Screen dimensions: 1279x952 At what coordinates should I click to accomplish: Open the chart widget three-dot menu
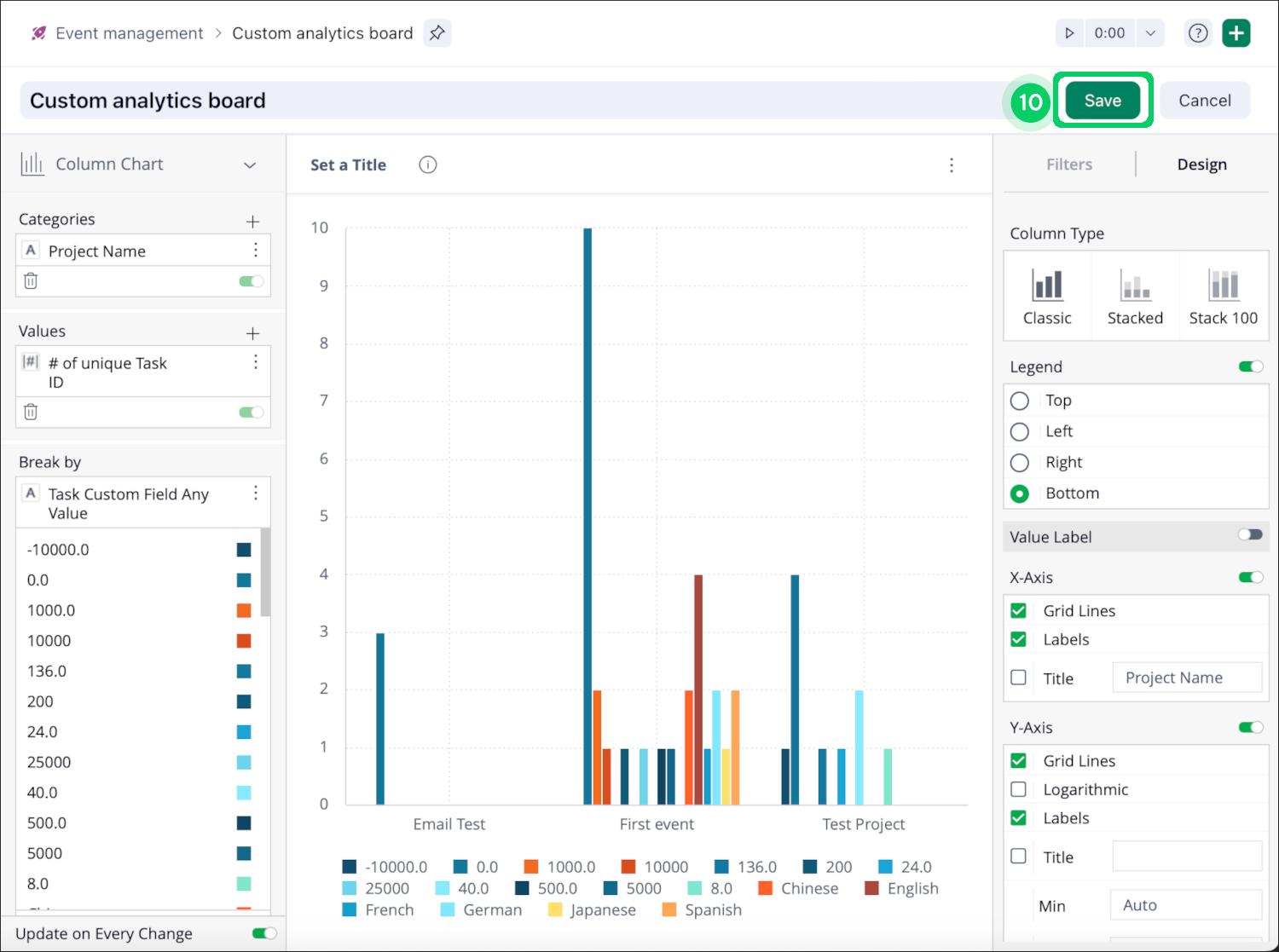[x=952, y=165]
